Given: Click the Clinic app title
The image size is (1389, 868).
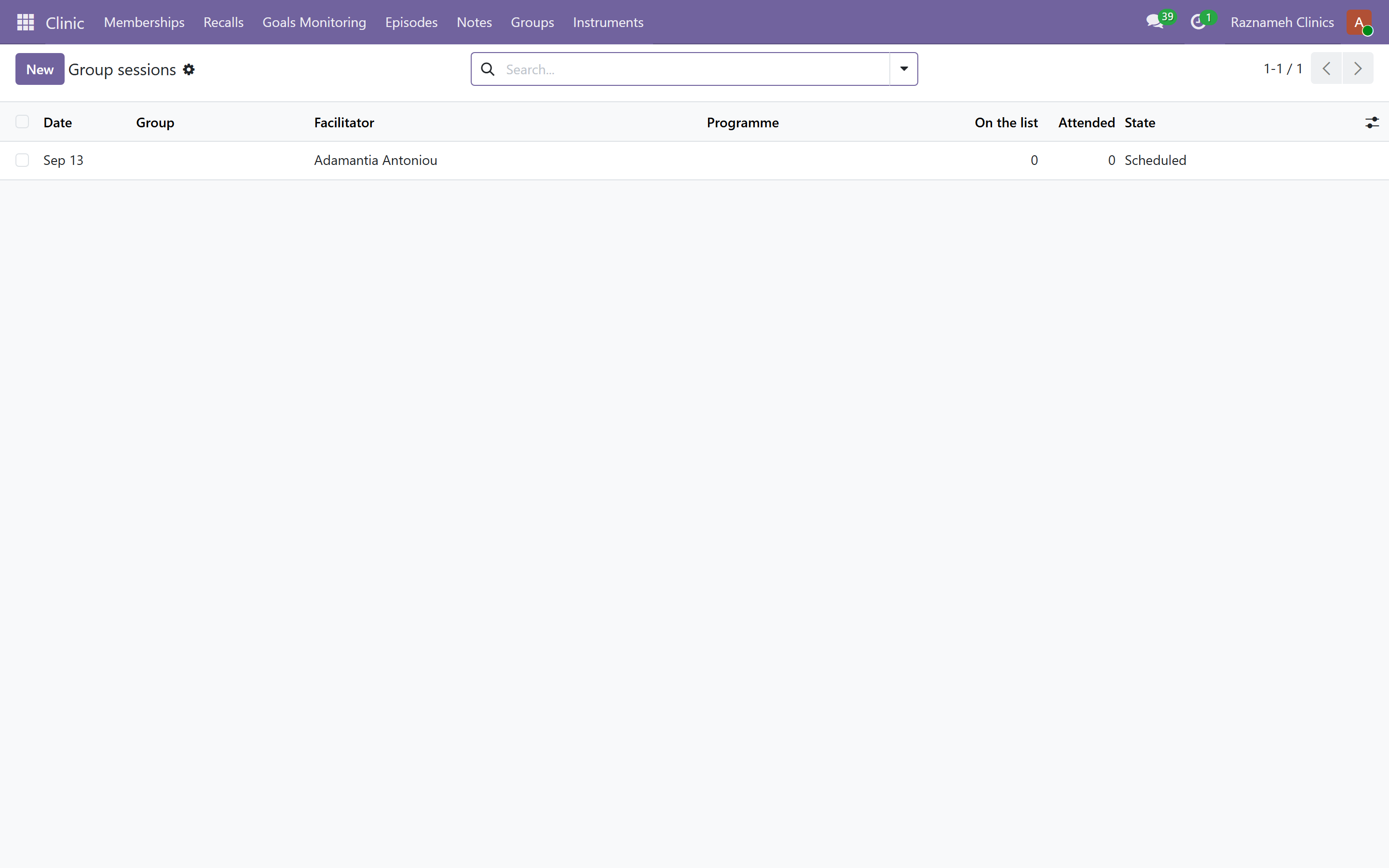Looking at the screenshot, I should [x=65, y=23].
